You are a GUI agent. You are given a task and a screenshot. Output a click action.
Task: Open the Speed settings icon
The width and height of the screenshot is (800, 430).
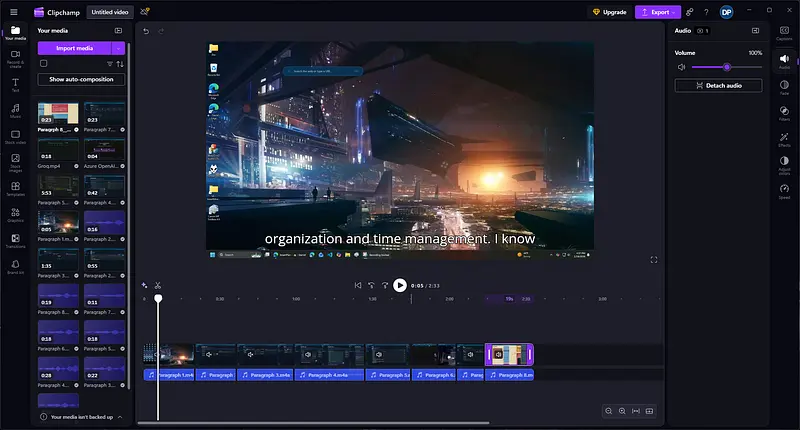(784, 189)
